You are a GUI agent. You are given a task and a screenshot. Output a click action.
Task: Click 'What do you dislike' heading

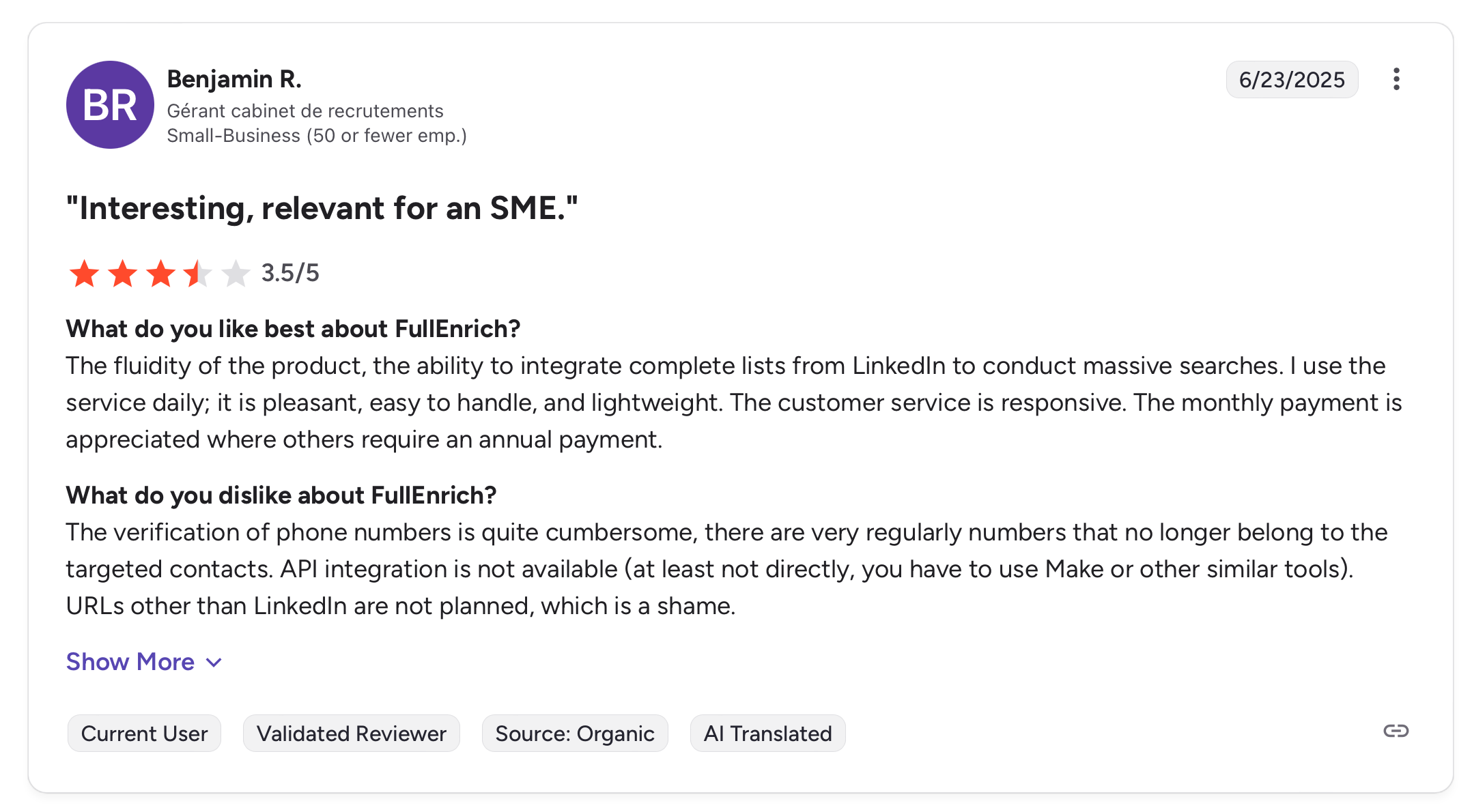pyautogui.click(x=281, y=495)
